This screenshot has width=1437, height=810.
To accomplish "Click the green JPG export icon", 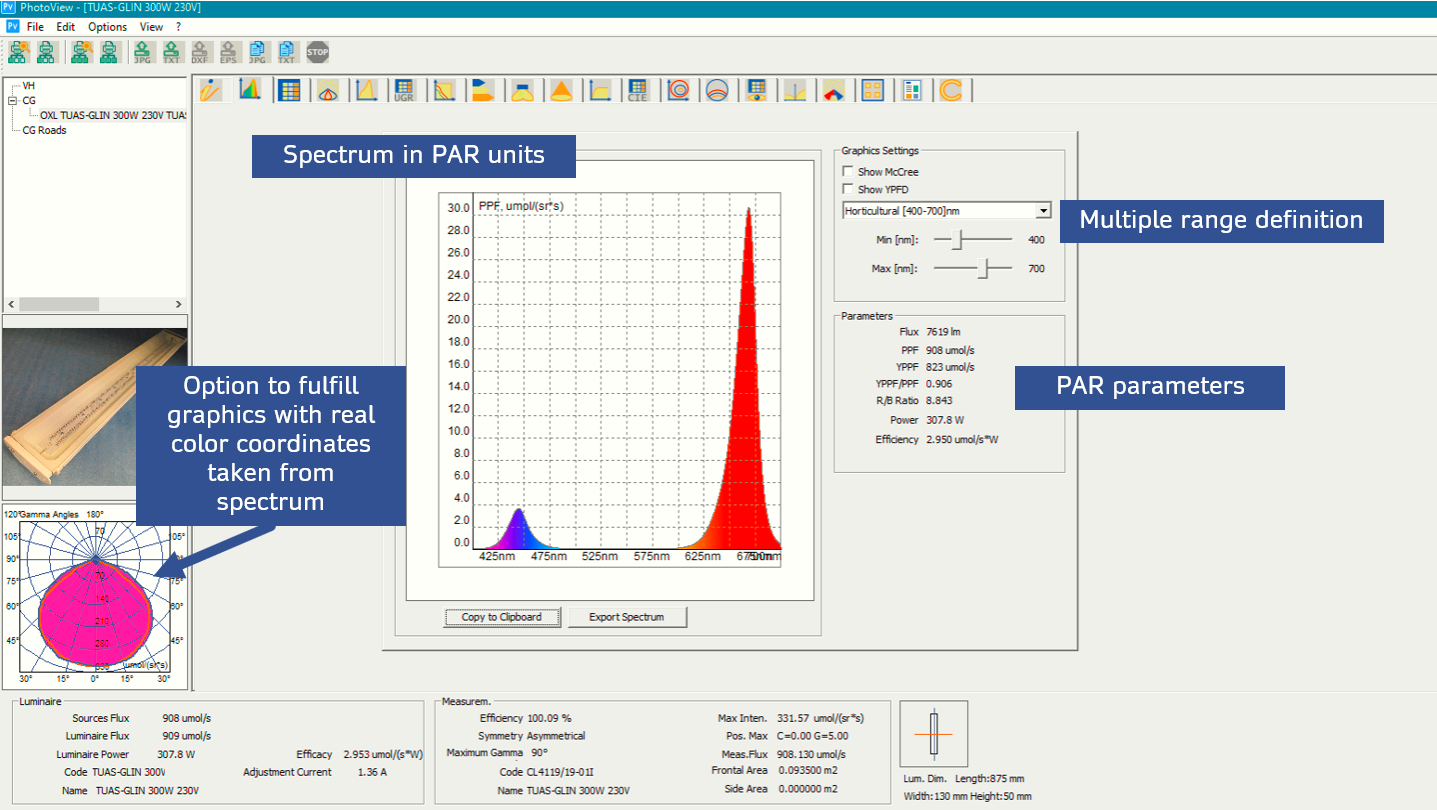I will tap(143, 52).
